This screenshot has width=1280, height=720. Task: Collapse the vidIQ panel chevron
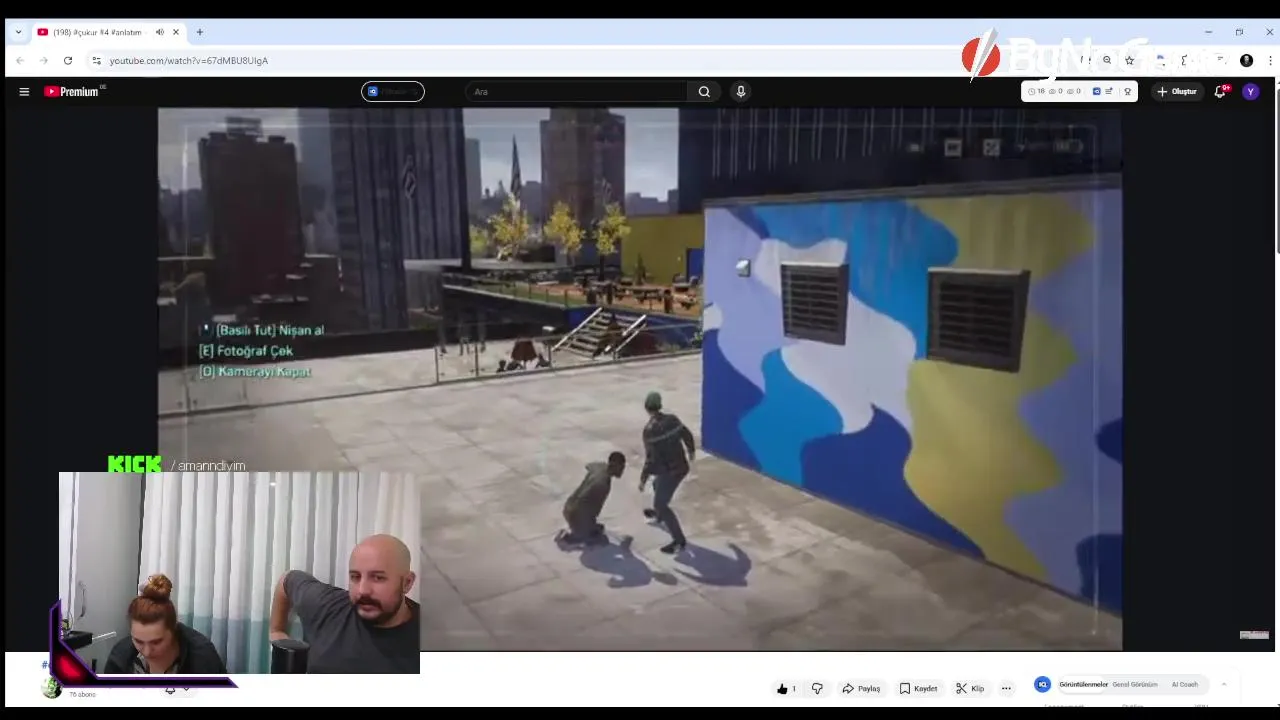click(1224, 685)
